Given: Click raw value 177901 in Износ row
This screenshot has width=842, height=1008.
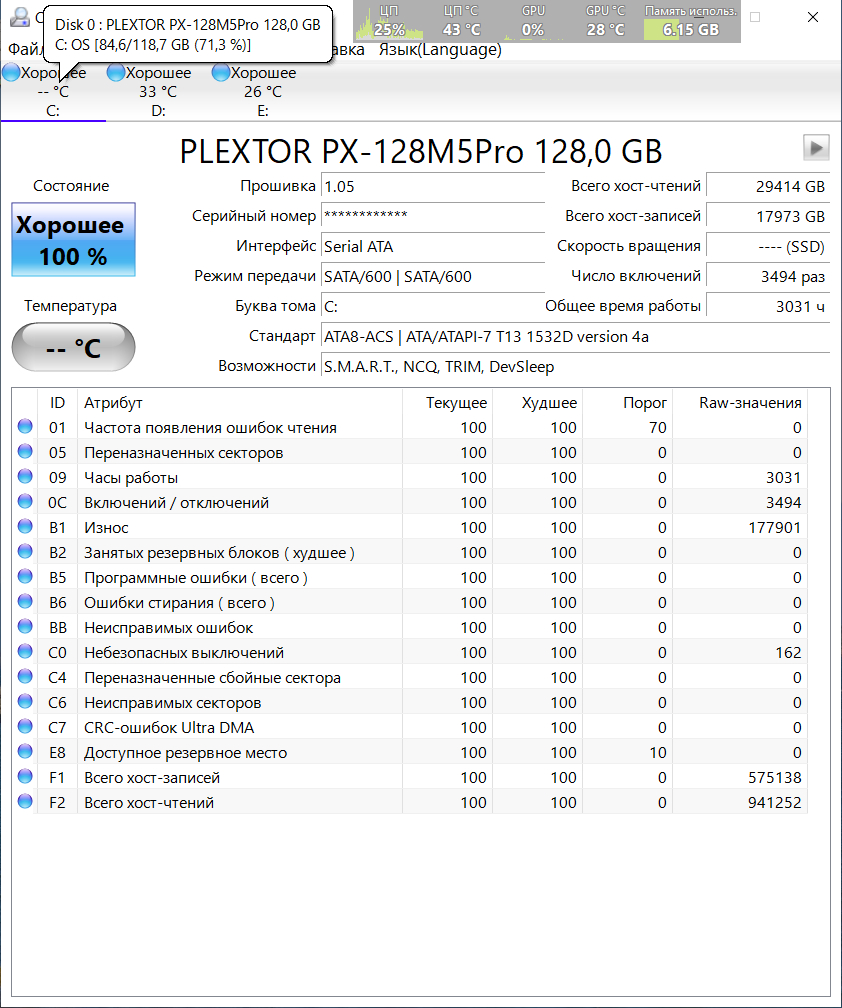Looking at the screenshot, I should click(775, 528).
